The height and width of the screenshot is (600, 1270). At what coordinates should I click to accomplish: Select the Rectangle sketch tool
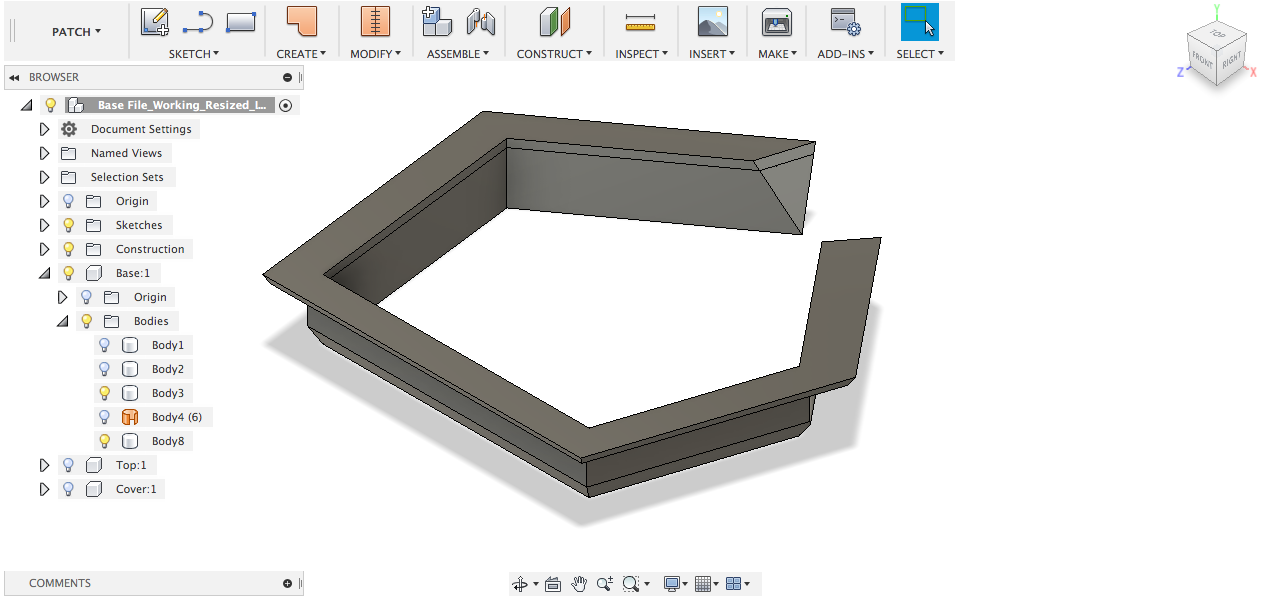coord(241,20)
